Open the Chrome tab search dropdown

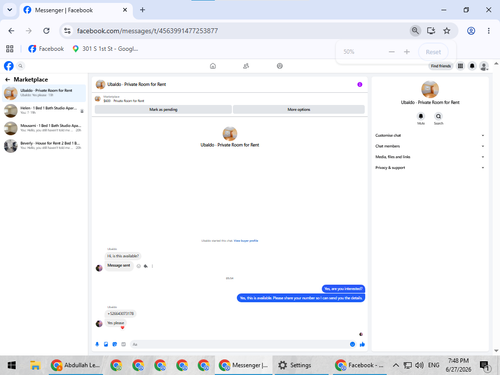(x=10, y=10)
